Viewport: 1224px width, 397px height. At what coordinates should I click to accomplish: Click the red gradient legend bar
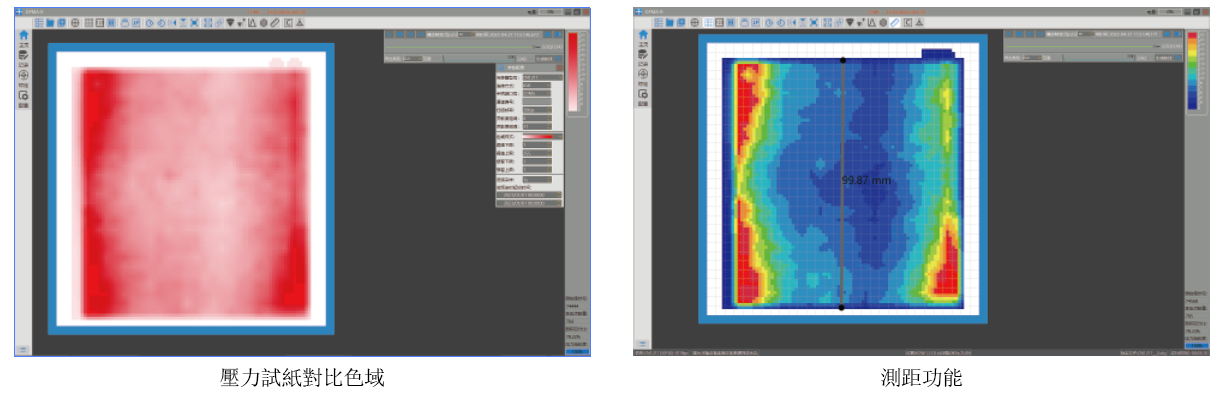coord(573,72)
